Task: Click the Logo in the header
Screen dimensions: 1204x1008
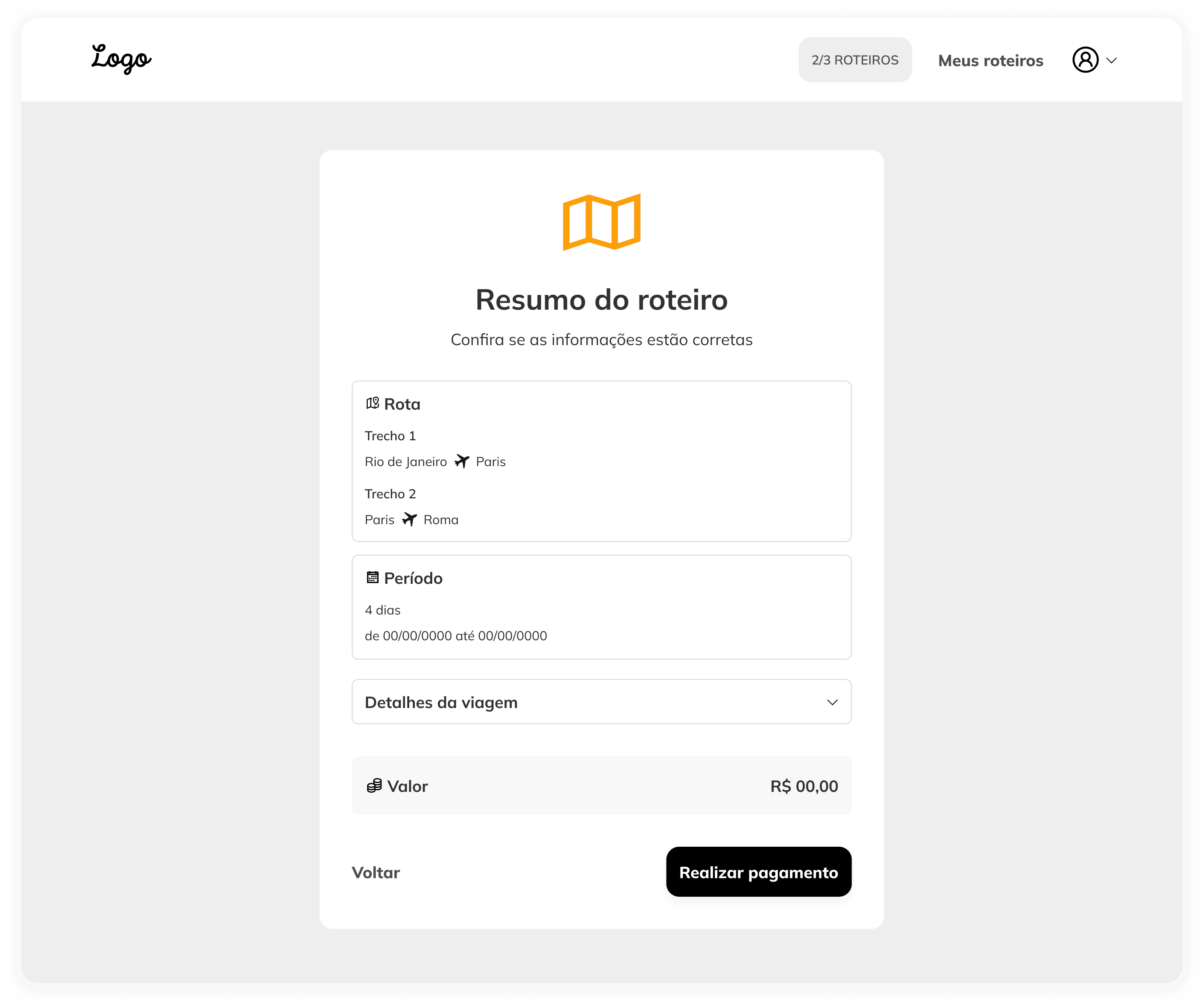Action: [x=121, y=58]
